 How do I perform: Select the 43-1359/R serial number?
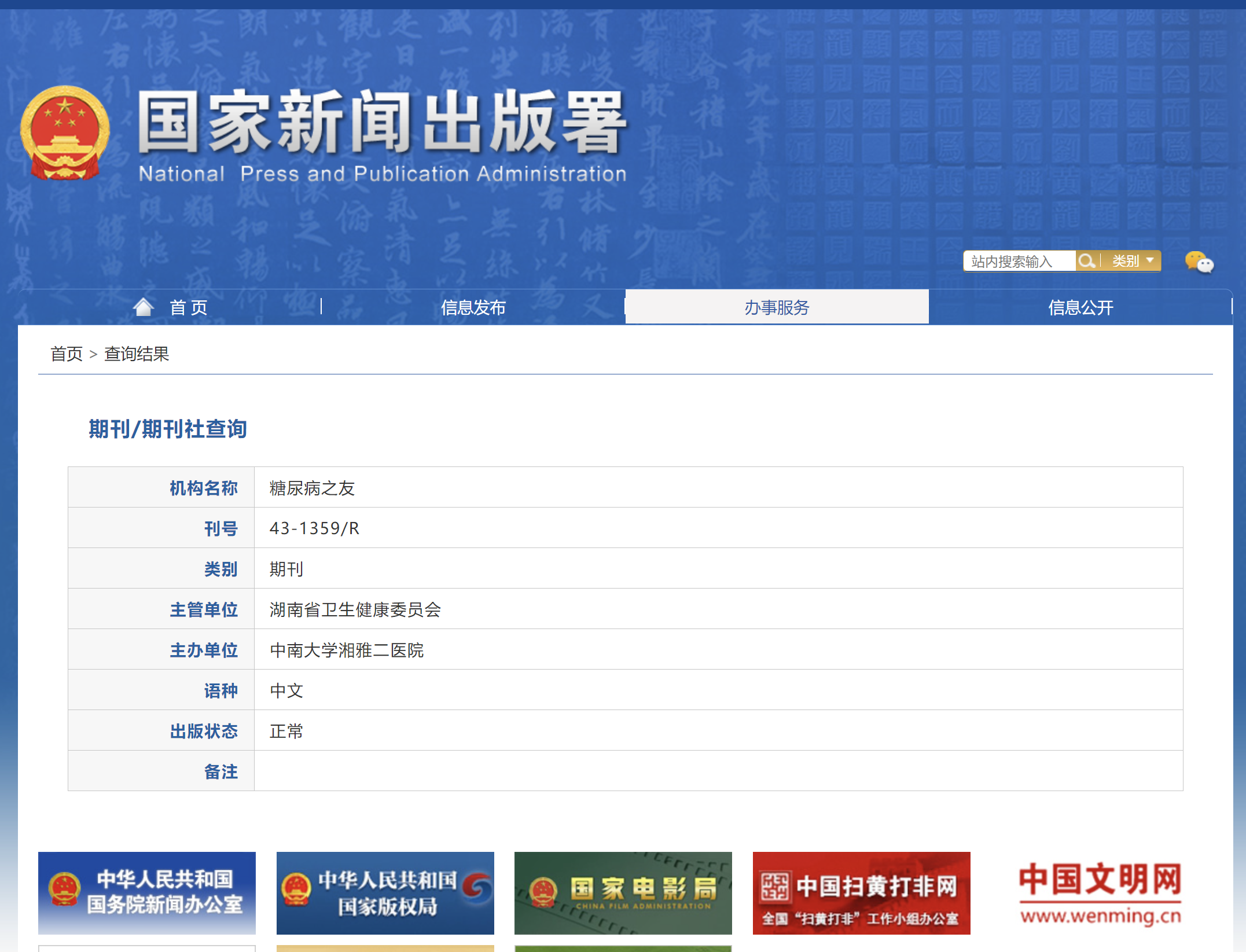(314, 528)
